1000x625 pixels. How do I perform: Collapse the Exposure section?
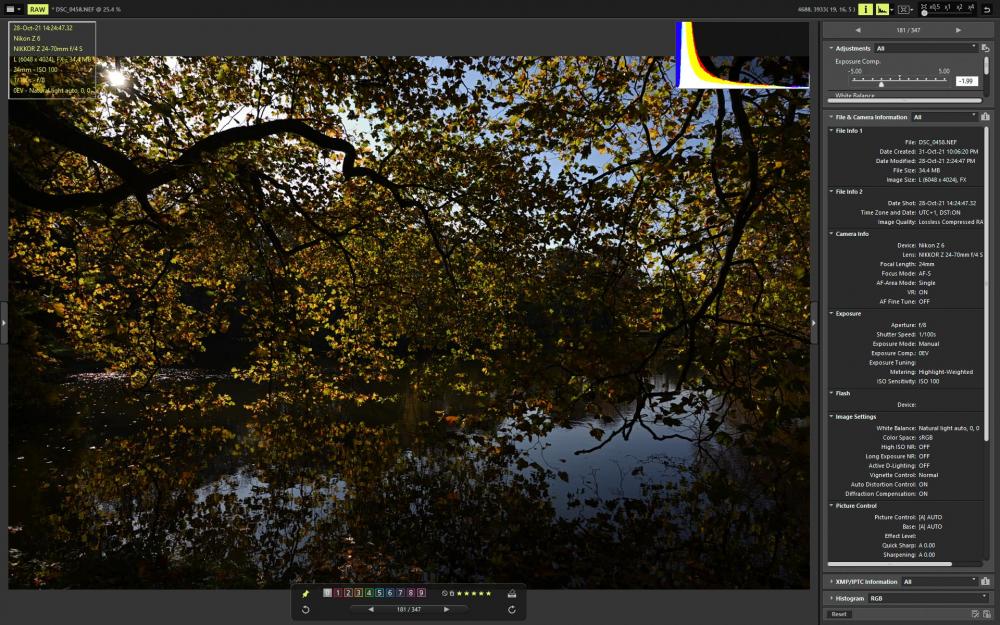tap(831, 314)
